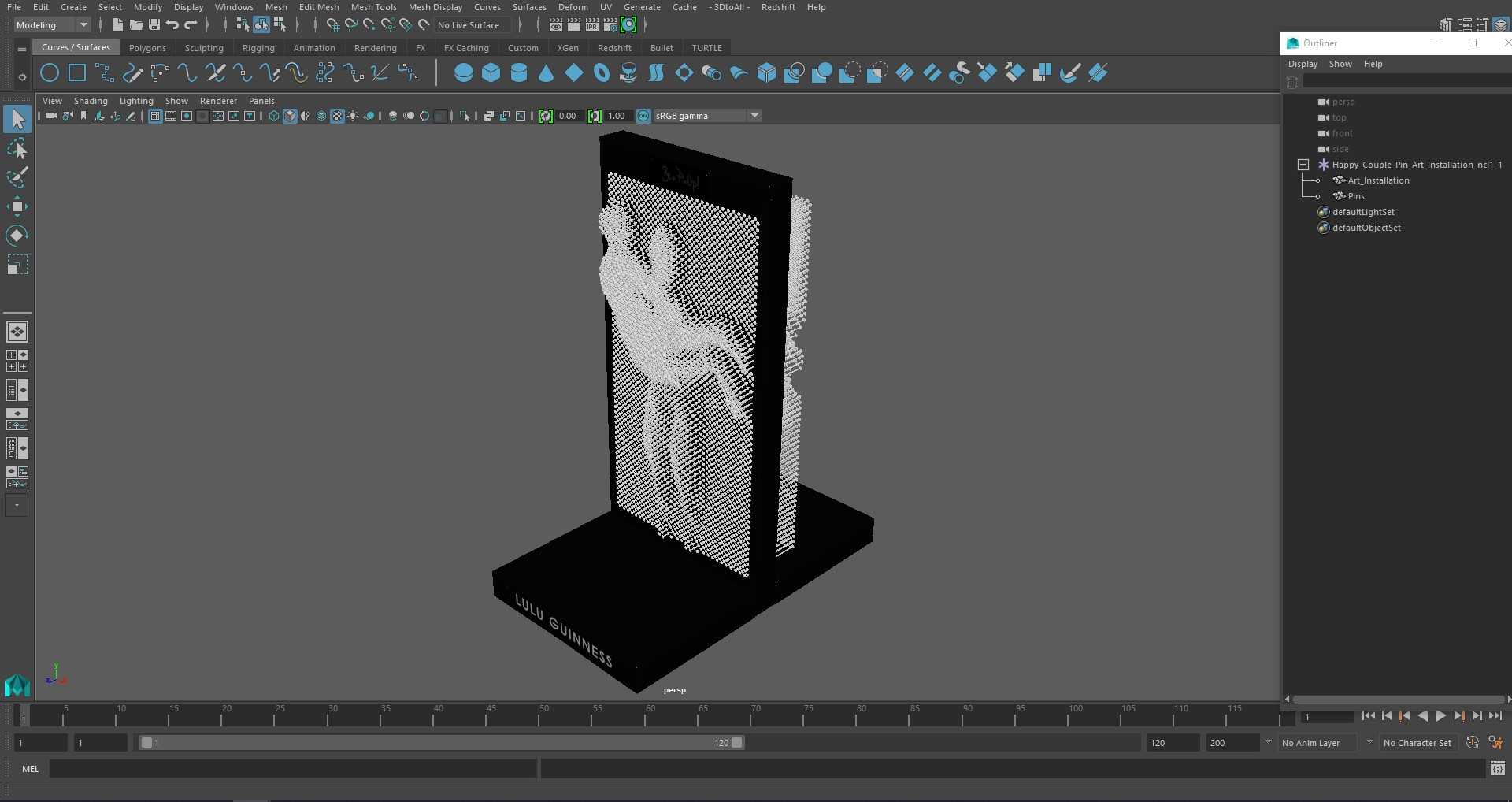Toggle textured display in viewport
The width and height of the screenshot is (1512, 802).
[337, 116]
